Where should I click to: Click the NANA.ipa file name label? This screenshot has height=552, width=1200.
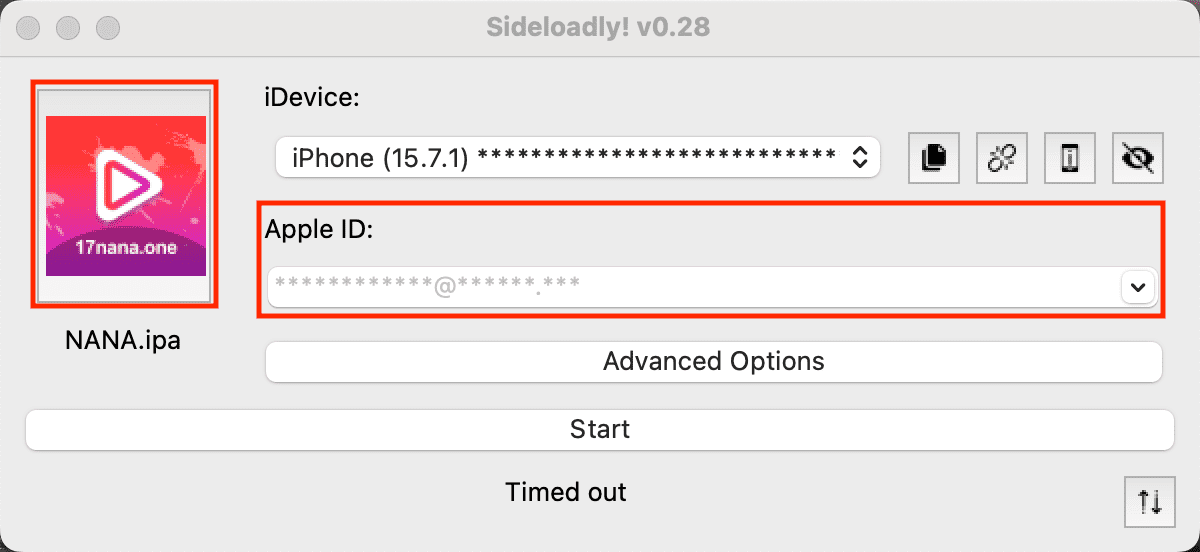coord(123,340)
